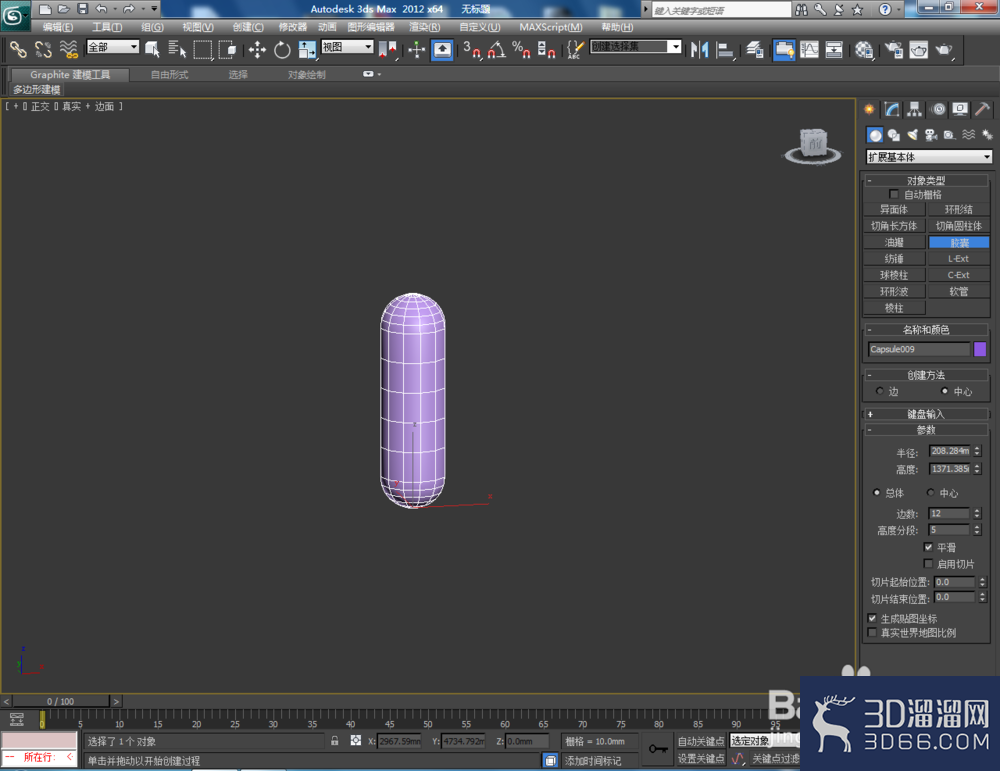
Task: Open the 渲染(R) menu
Action: click(x=424, y=27)
